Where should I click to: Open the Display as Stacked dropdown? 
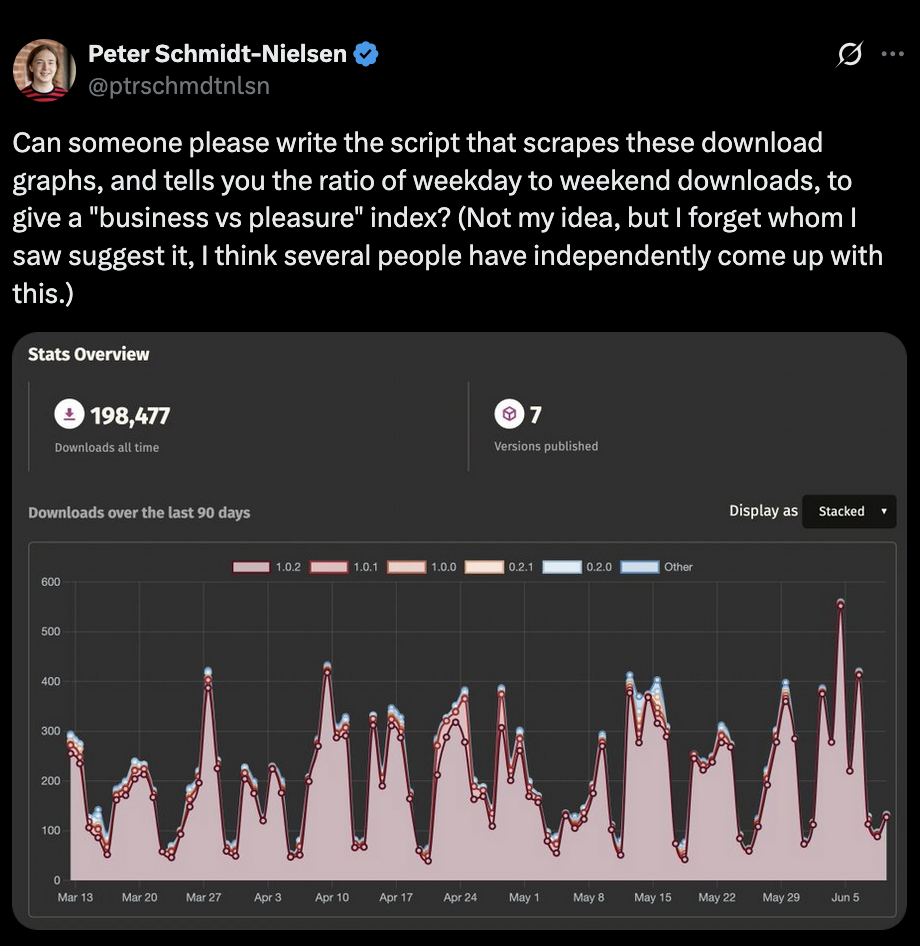[849, 511]
